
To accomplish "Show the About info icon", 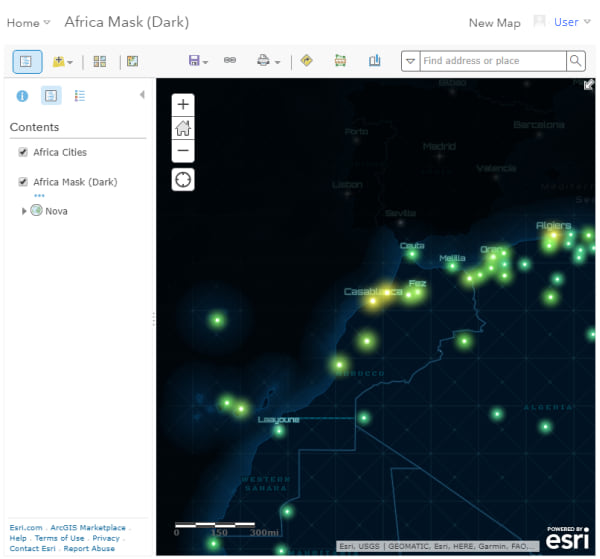I will click(x=22, y=96).
